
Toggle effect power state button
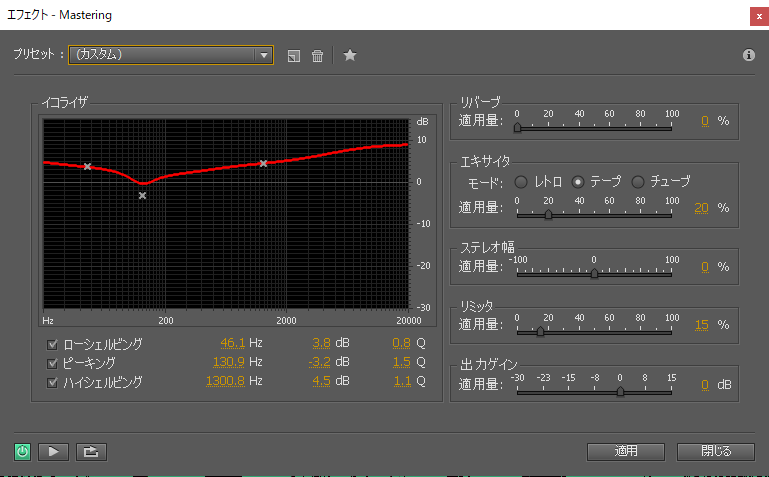23,452
